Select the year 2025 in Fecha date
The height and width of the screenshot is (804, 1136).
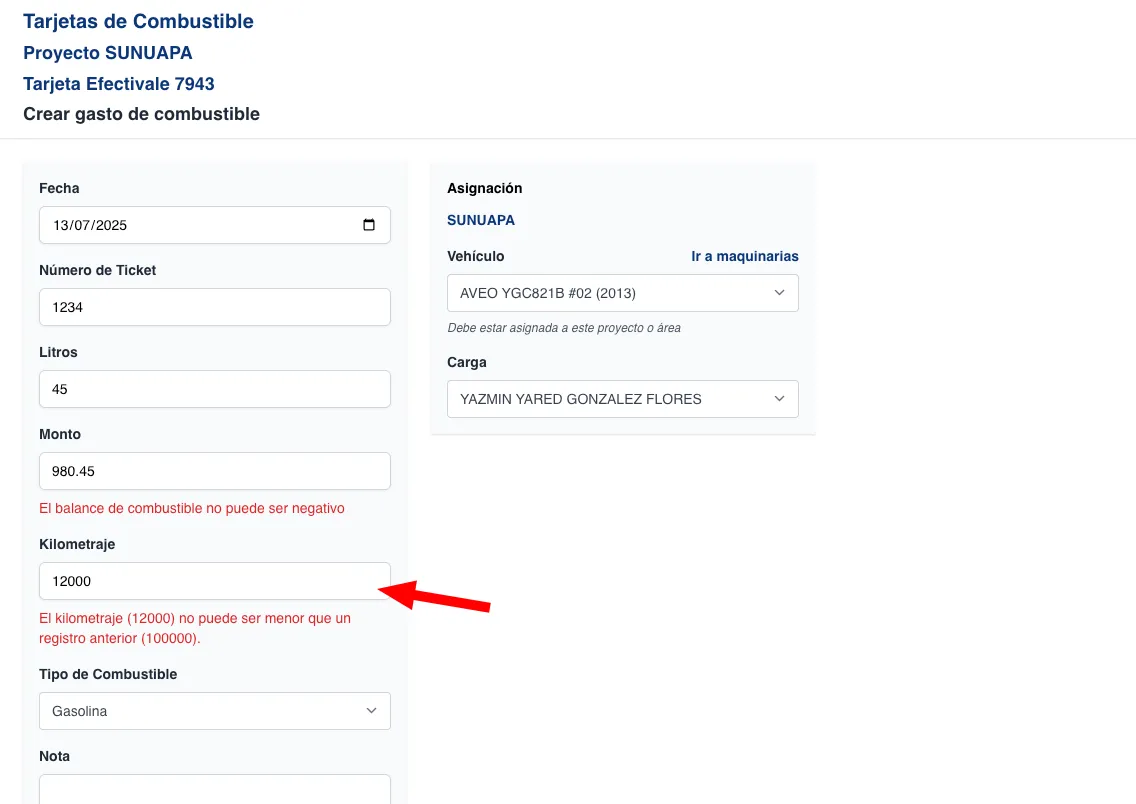point(112,225)
